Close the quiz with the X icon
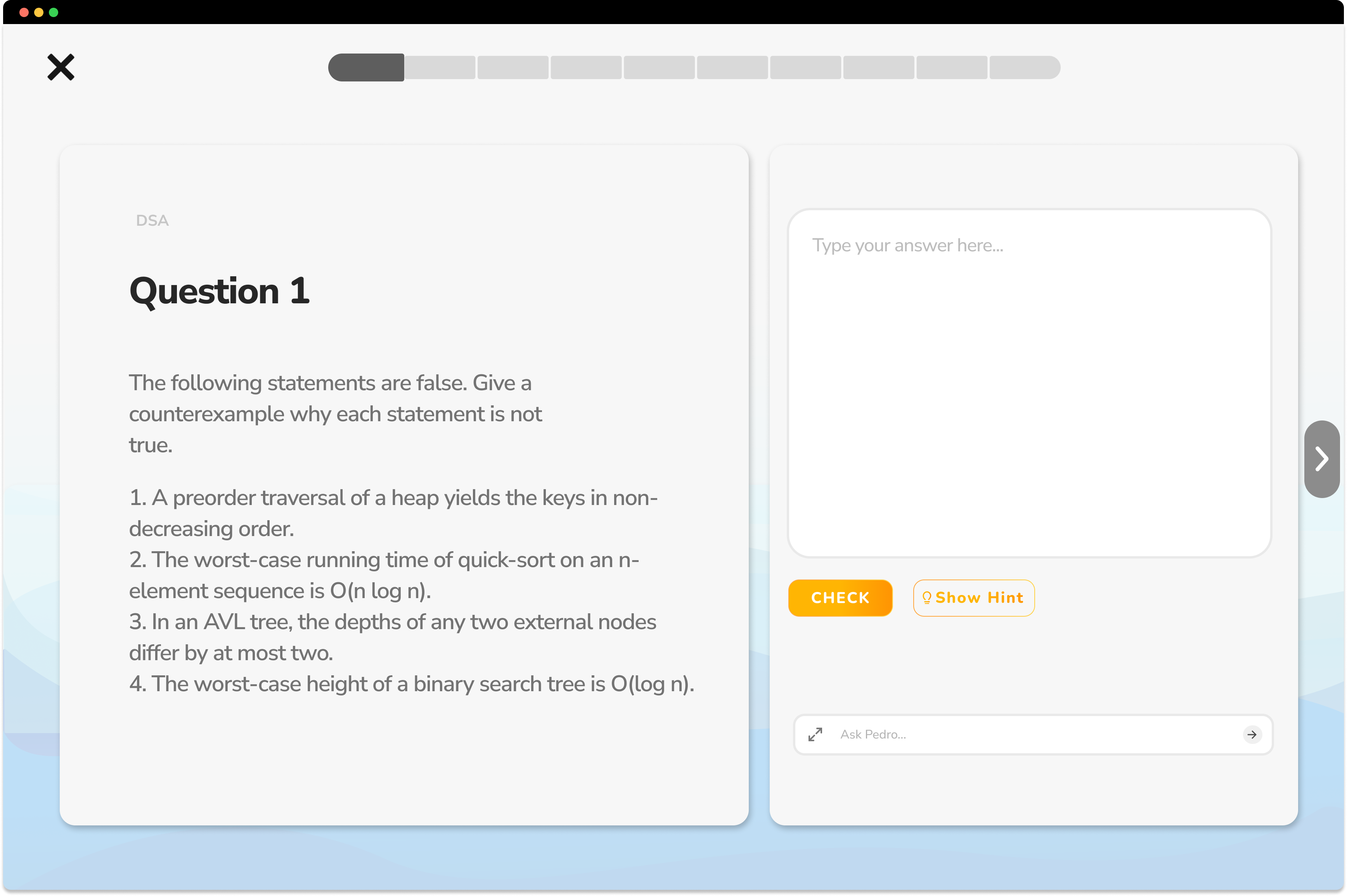This screenshot has height=896, width=1347. [x=61, y=67]
